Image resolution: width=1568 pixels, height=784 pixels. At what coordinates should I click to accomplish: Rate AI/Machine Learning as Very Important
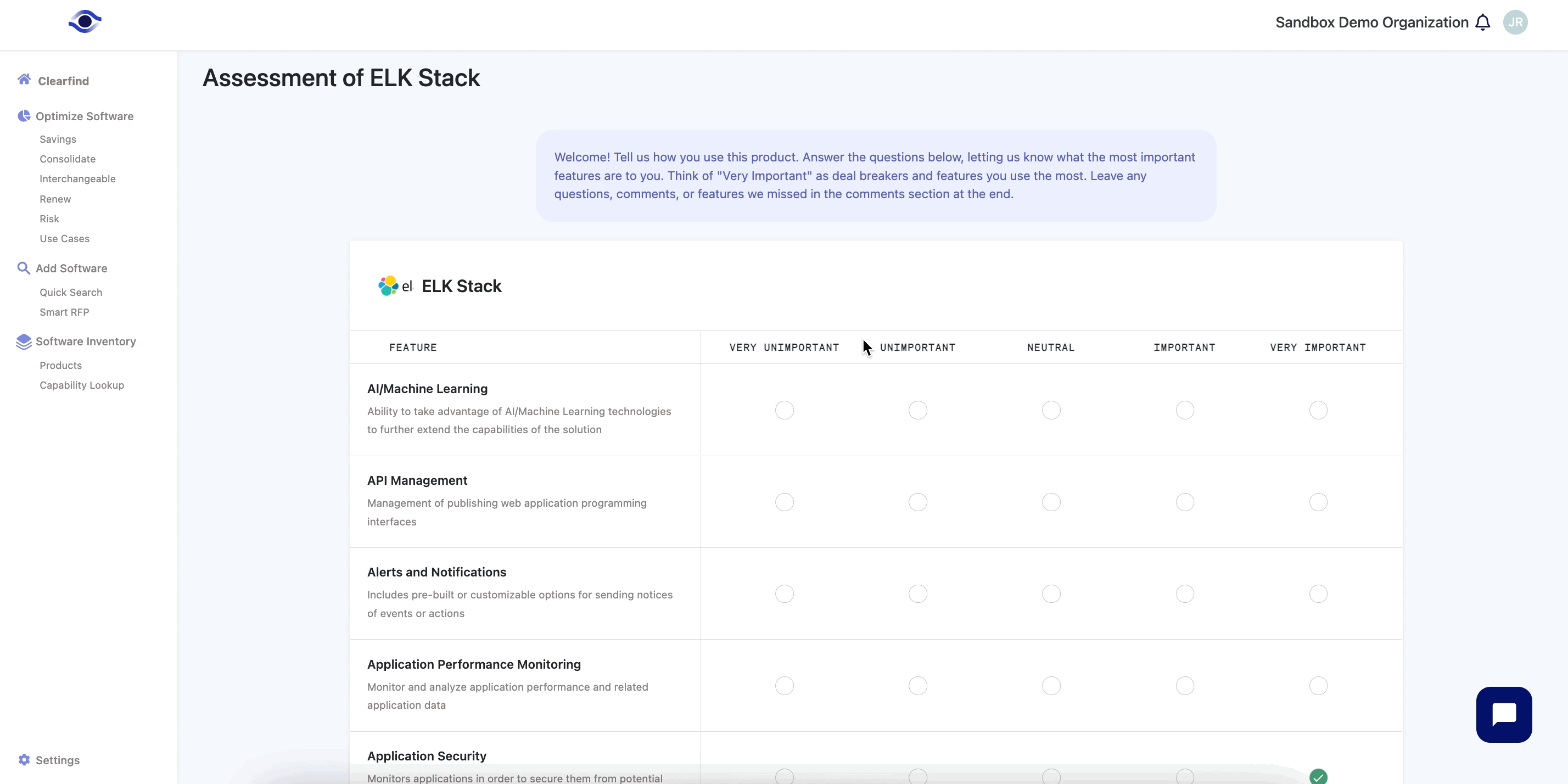1318,410
